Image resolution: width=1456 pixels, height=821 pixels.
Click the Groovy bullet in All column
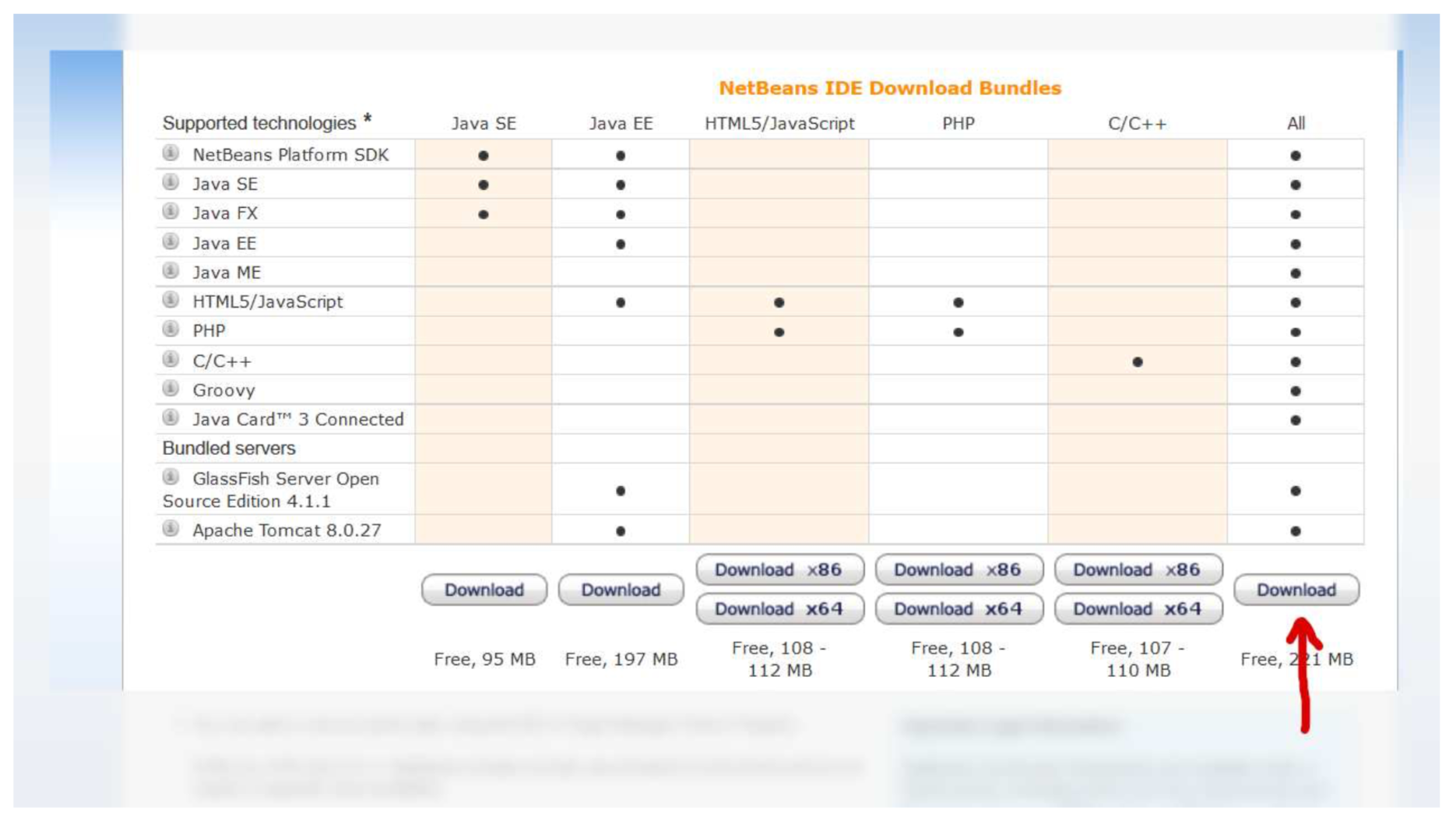1296,391
